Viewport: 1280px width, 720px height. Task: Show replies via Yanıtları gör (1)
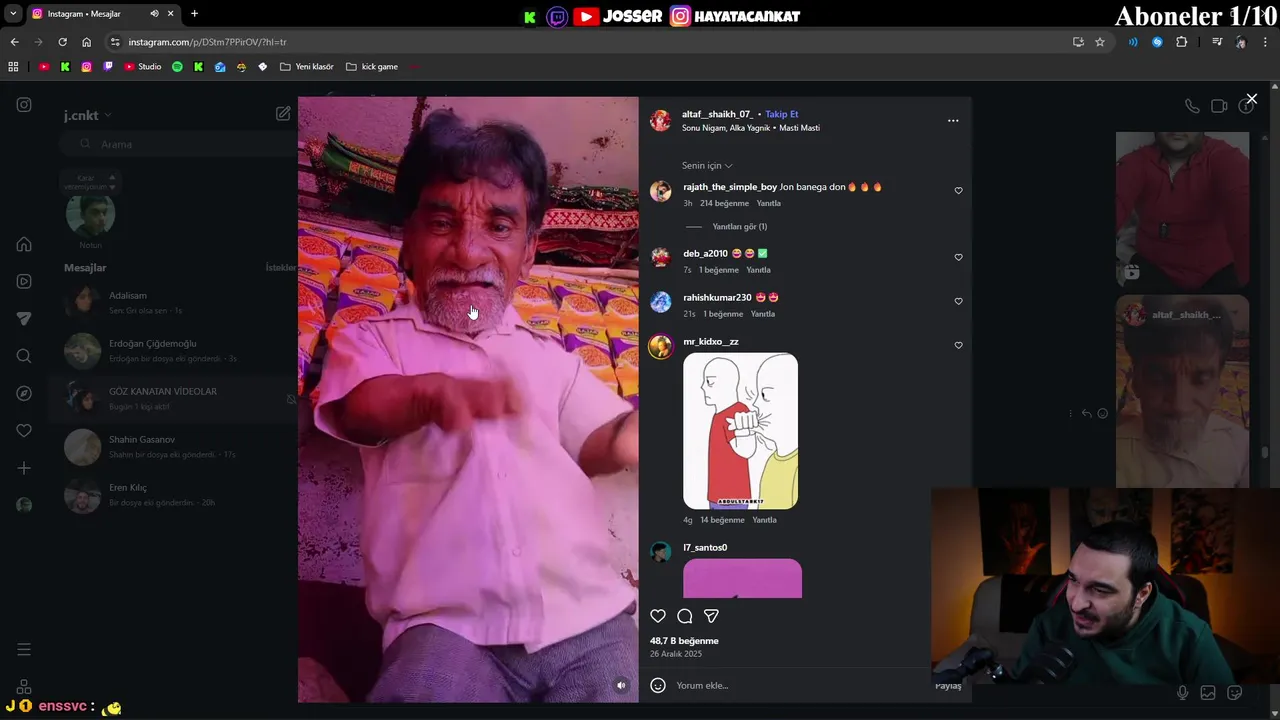click(x=739, y=227)
